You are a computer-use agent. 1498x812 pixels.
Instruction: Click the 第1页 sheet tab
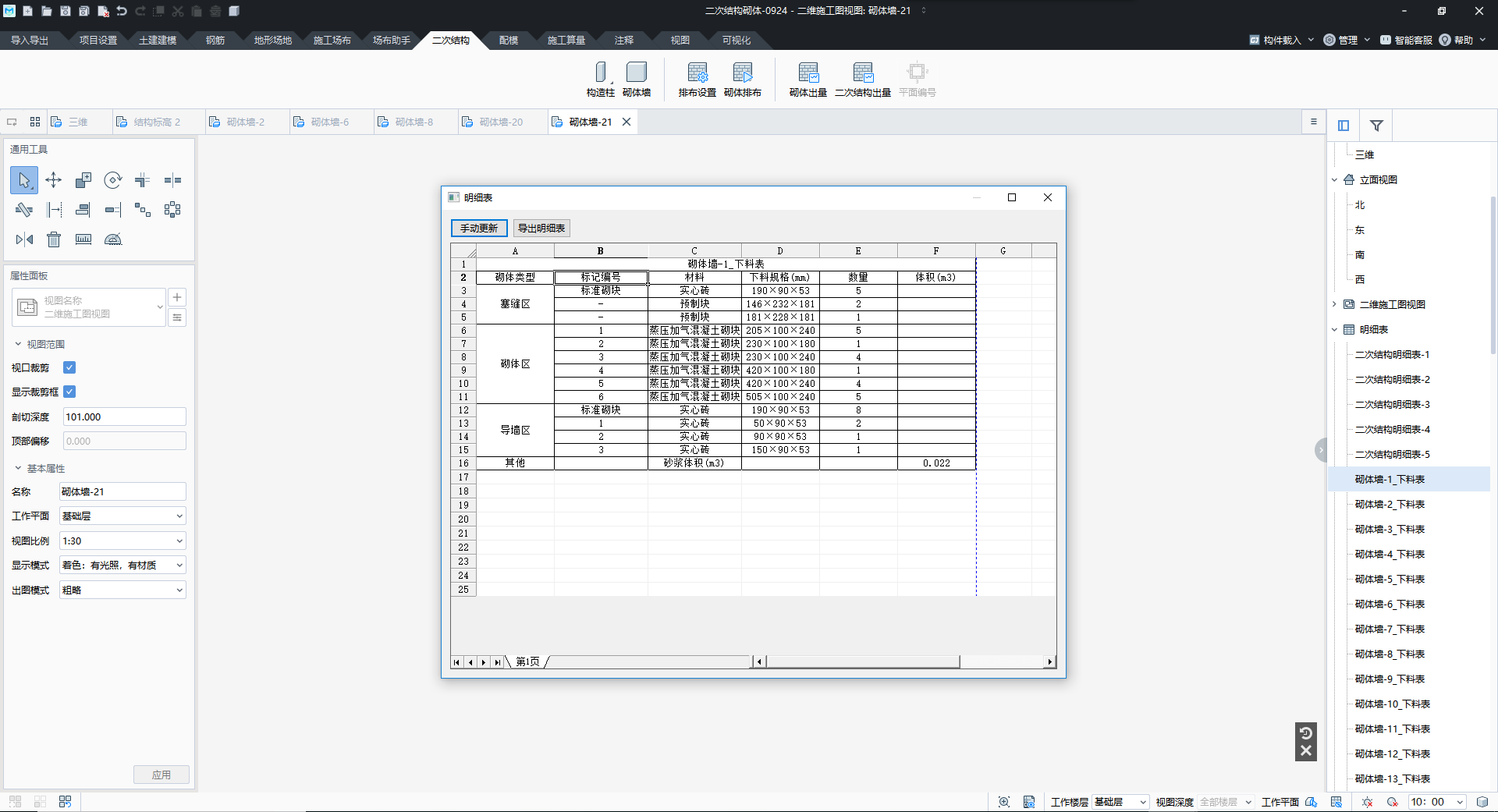[528, 662]
